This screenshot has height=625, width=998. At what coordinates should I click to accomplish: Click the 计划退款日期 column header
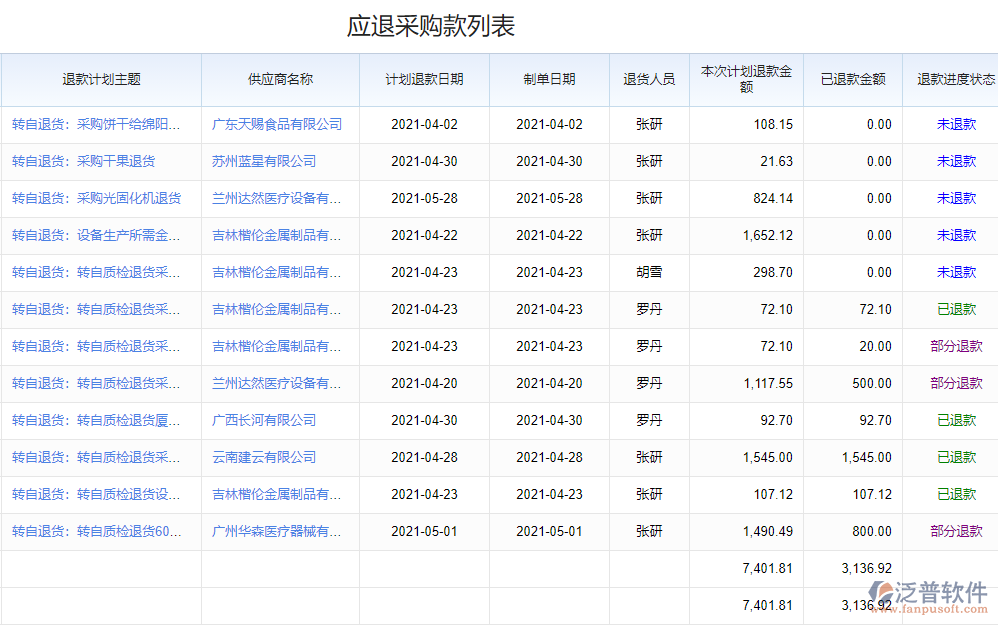(x=424, y=80)
